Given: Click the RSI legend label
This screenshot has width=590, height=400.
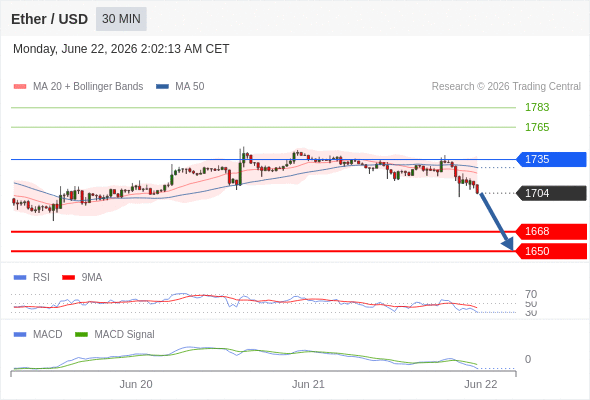Looking at the screenshot, I should (41, 278).
